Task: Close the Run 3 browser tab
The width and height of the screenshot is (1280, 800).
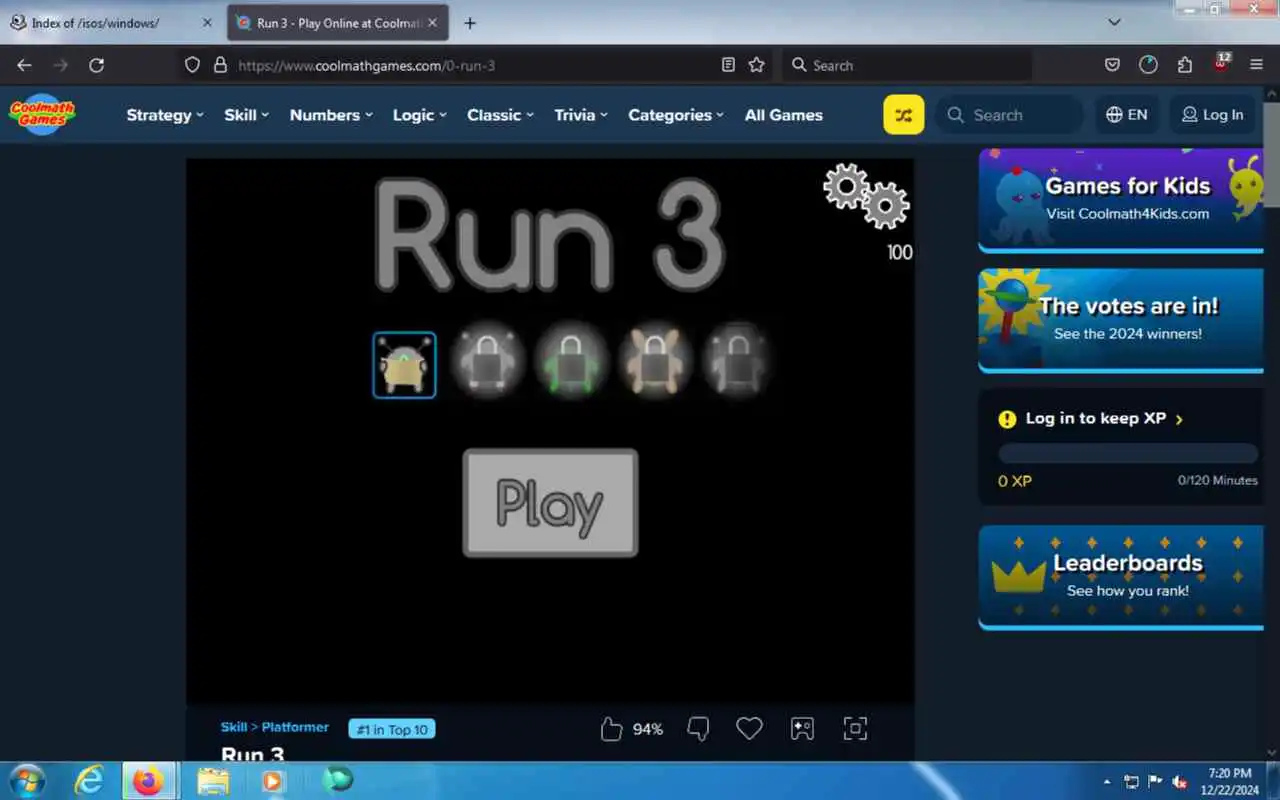Action: (x=433, y=23)
